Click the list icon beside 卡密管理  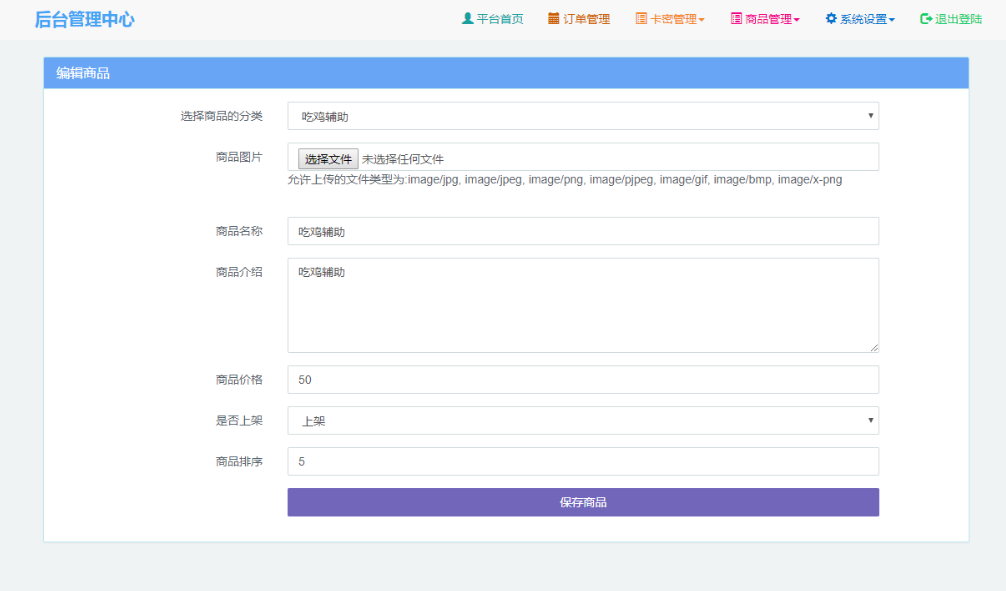click(641, 19)
